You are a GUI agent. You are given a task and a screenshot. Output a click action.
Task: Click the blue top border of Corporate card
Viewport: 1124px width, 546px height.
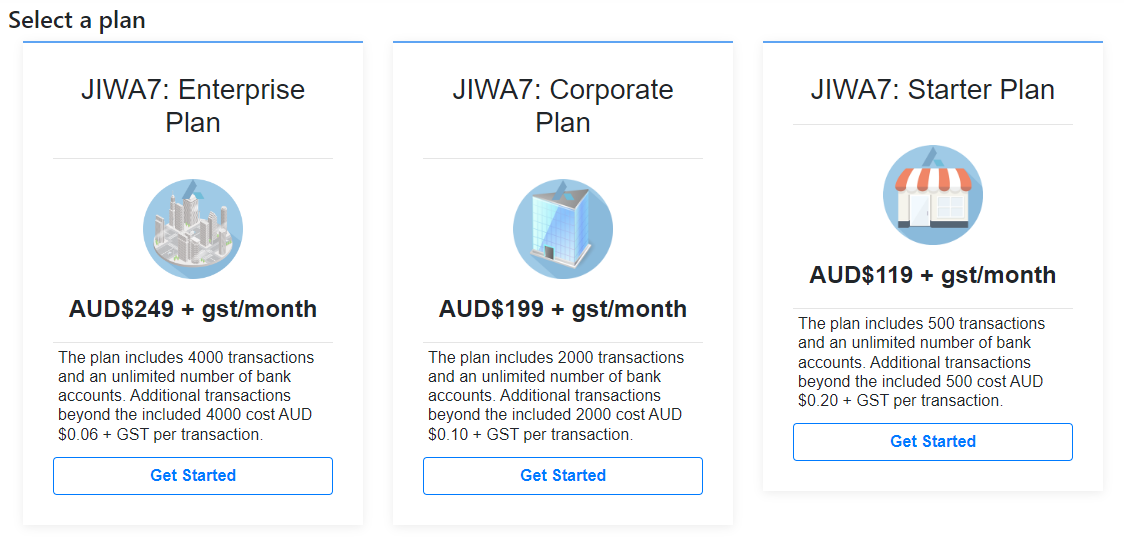[563, 42]
